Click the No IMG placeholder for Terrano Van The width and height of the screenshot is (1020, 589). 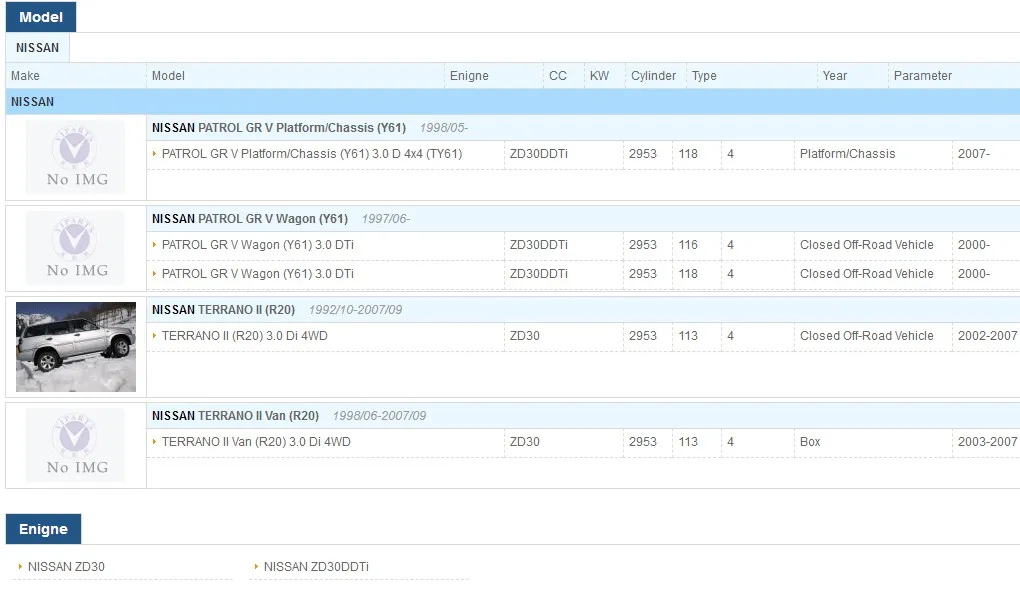(x=76, y=445)
